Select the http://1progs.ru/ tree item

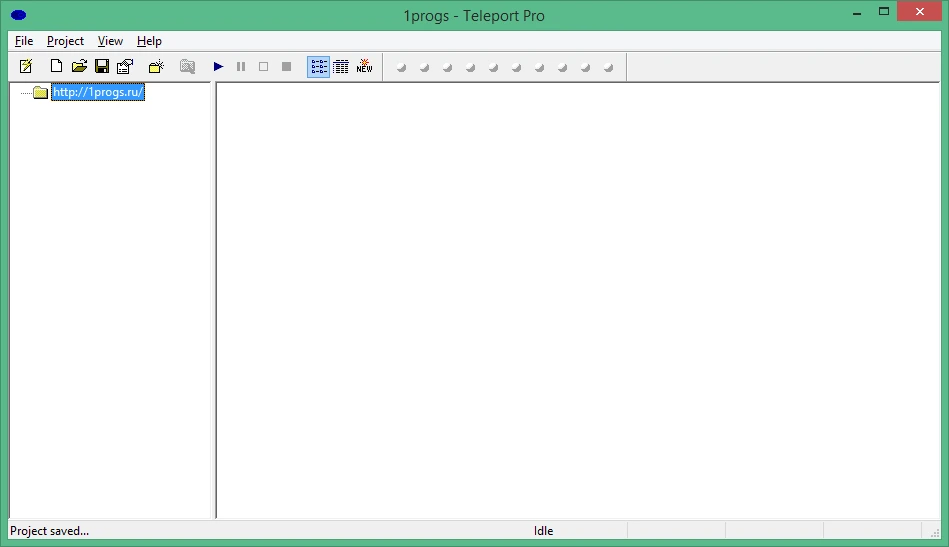pos(98,92)
